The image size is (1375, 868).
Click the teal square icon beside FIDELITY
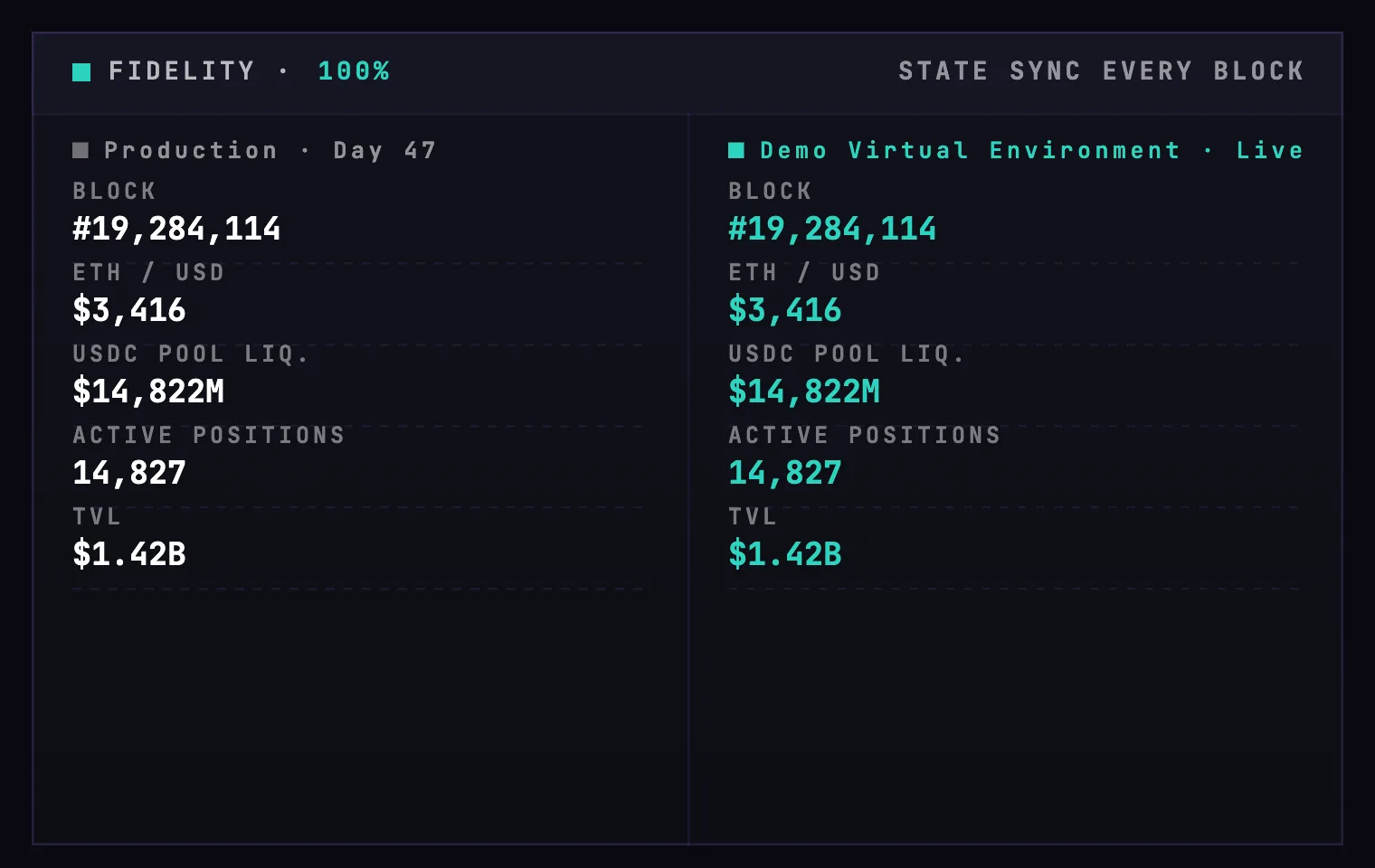81,72
